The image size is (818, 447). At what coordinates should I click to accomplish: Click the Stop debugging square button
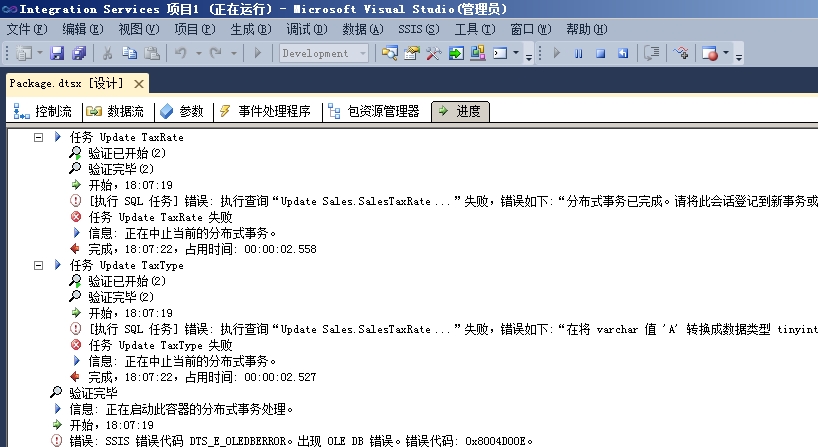600,53
